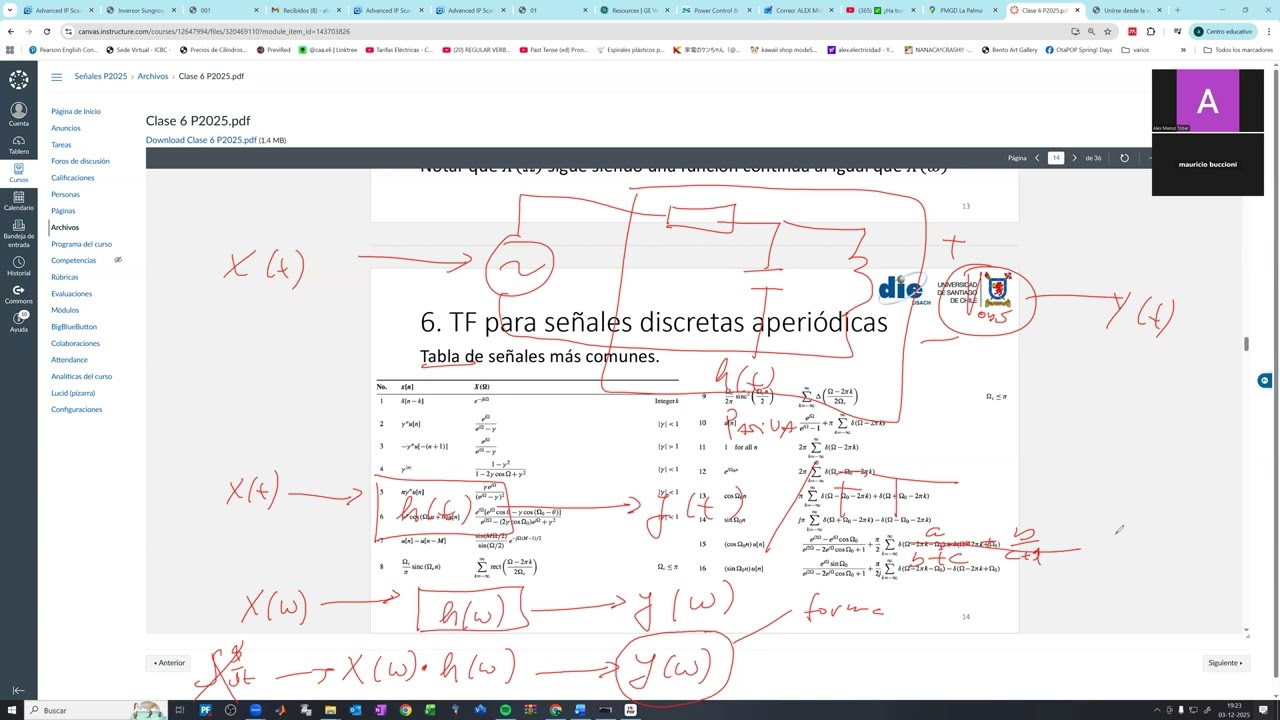Image resolution: width=1280 pixels, height=720 pixels.
Task: Open Windows Task View
Action: click(180, 710)
